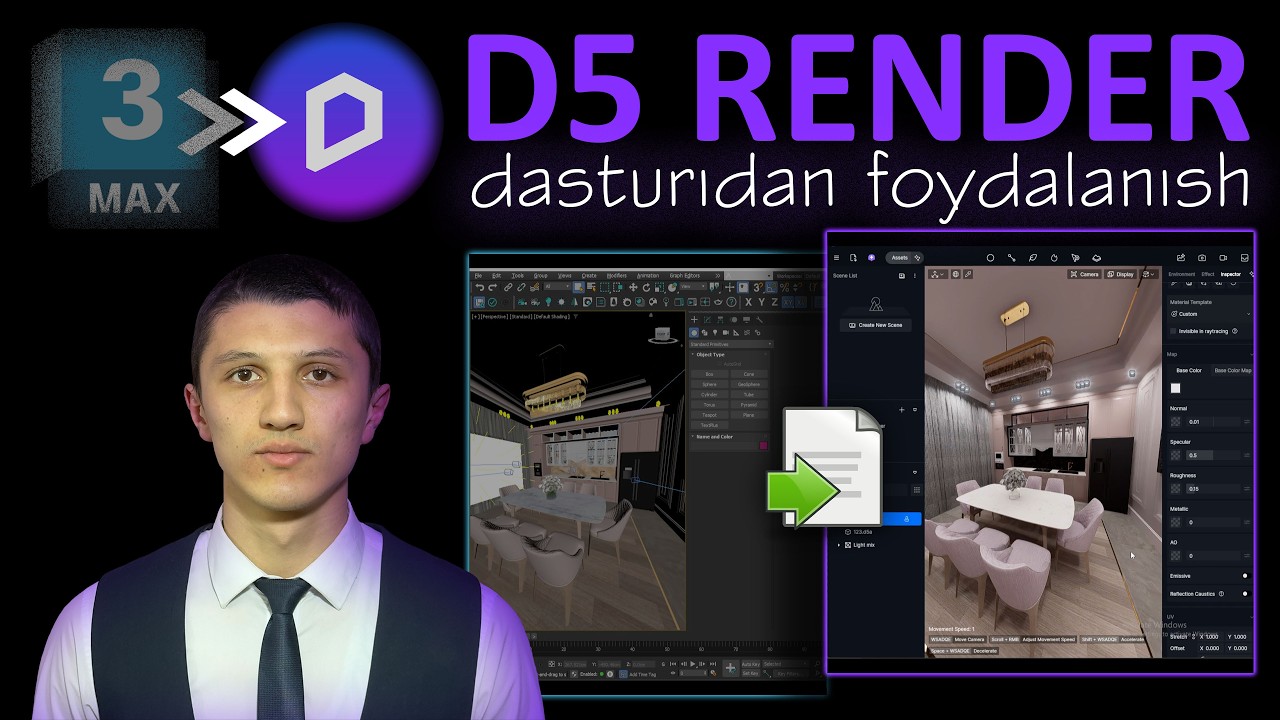This screenshot has width=1280, height=720.
Task: Open the Scene List three-dot options
Action: pyautogui.click(x=915, y=276)
